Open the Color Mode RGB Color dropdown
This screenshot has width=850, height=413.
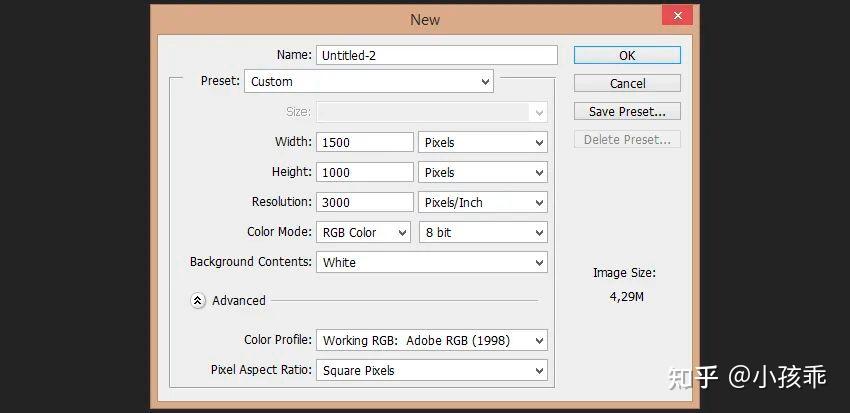[363, 233]
